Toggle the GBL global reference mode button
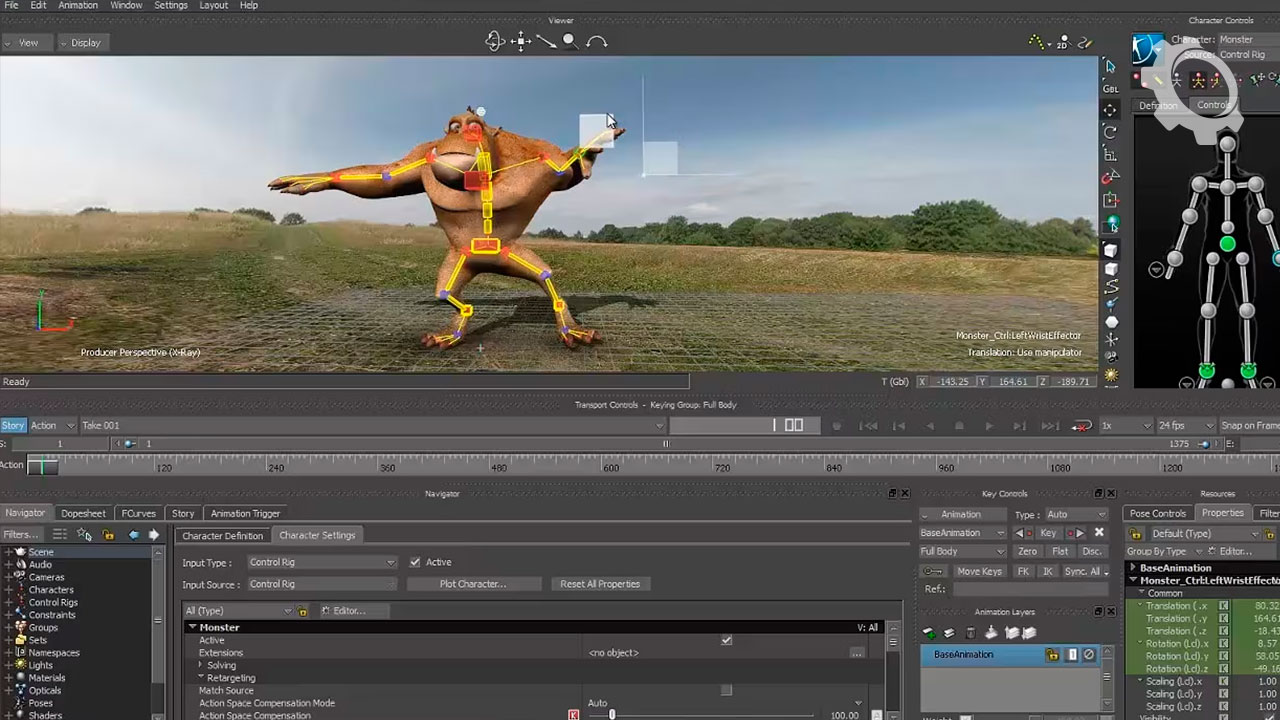 (1110, 89)
